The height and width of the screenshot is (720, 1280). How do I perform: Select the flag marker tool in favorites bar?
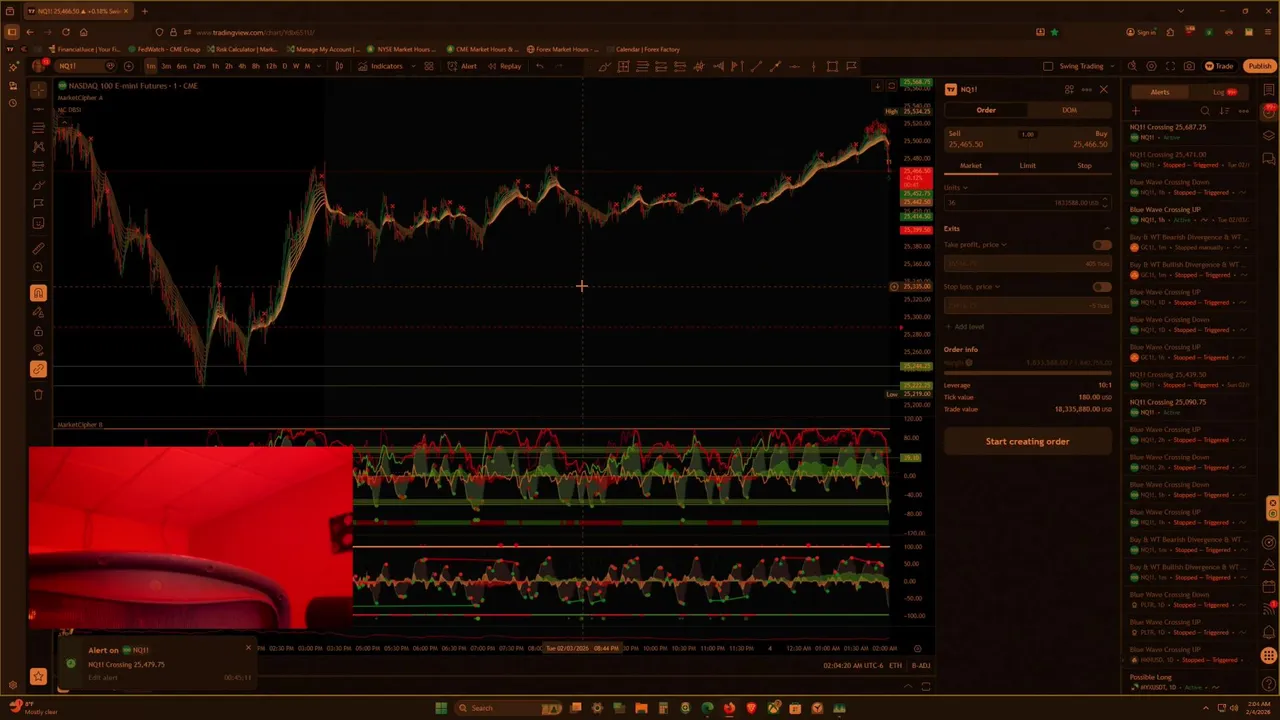851,66
